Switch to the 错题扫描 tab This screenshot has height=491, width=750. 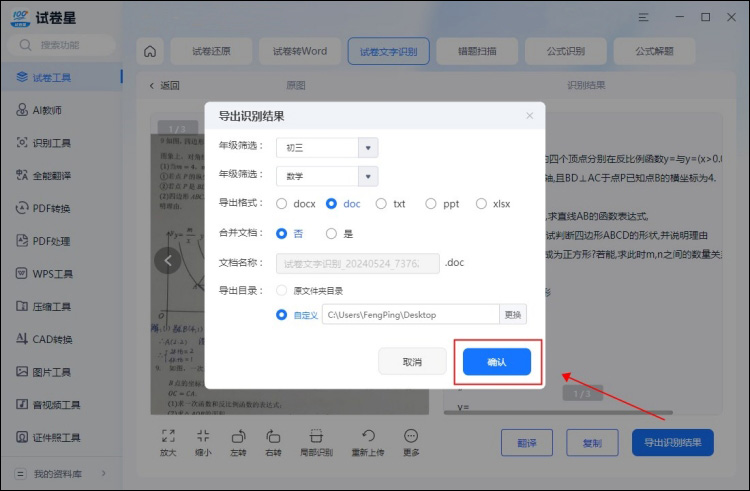click(x=477, y=51)
